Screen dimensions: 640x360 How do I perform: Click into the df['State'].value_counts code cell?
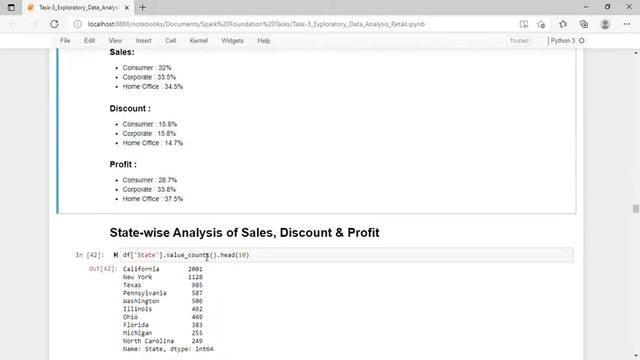click(347, 255)
